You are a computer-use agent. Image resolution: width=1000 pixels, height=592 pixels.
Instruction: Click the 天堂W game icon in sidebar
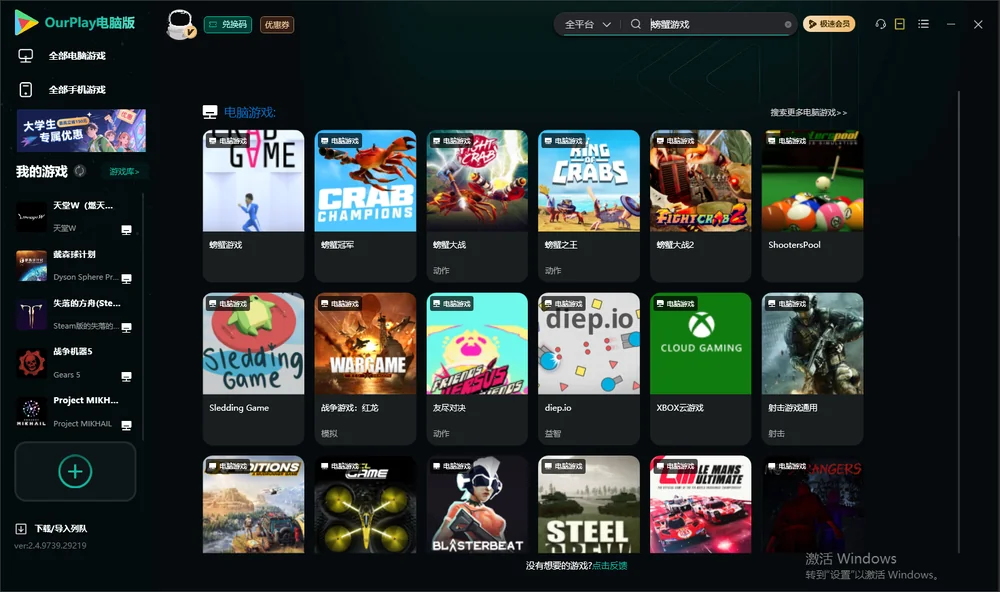click(x=31, y=217)
